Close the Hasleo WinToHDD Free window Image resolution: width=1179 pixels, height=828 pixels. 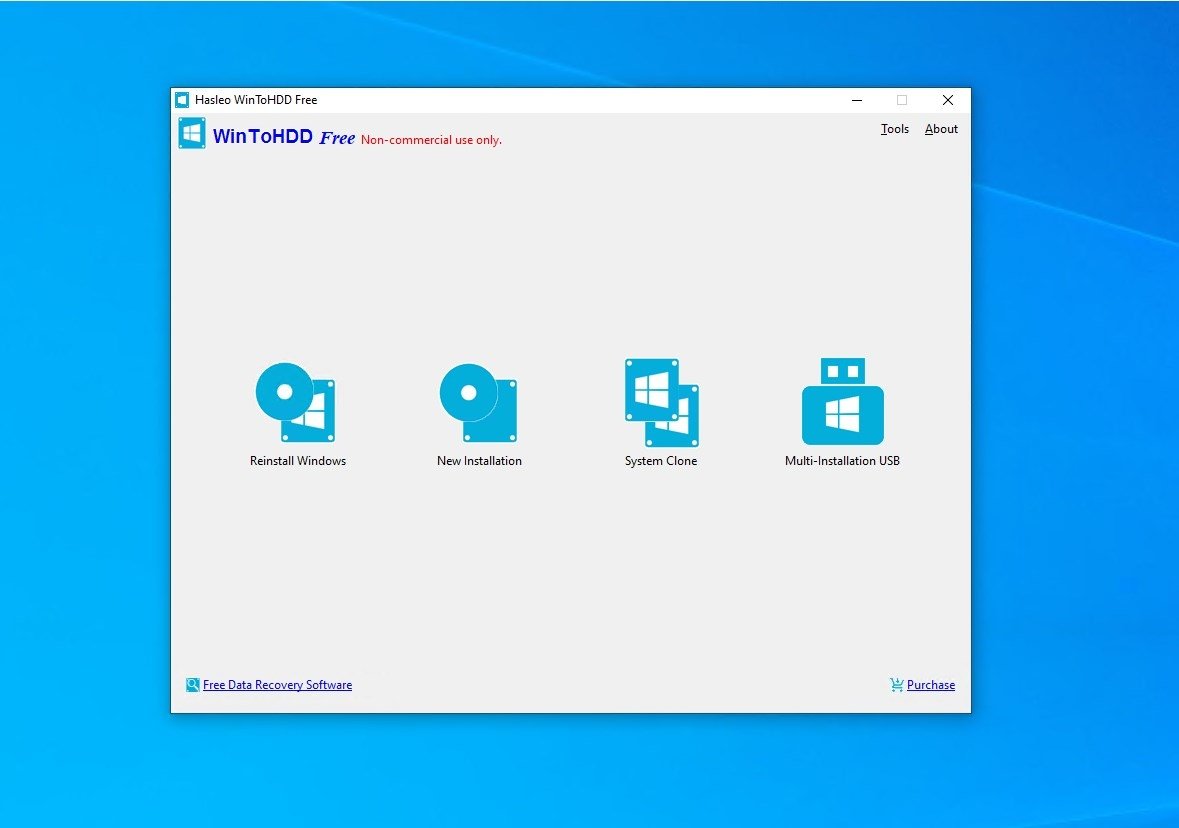[x=947, y=100]
